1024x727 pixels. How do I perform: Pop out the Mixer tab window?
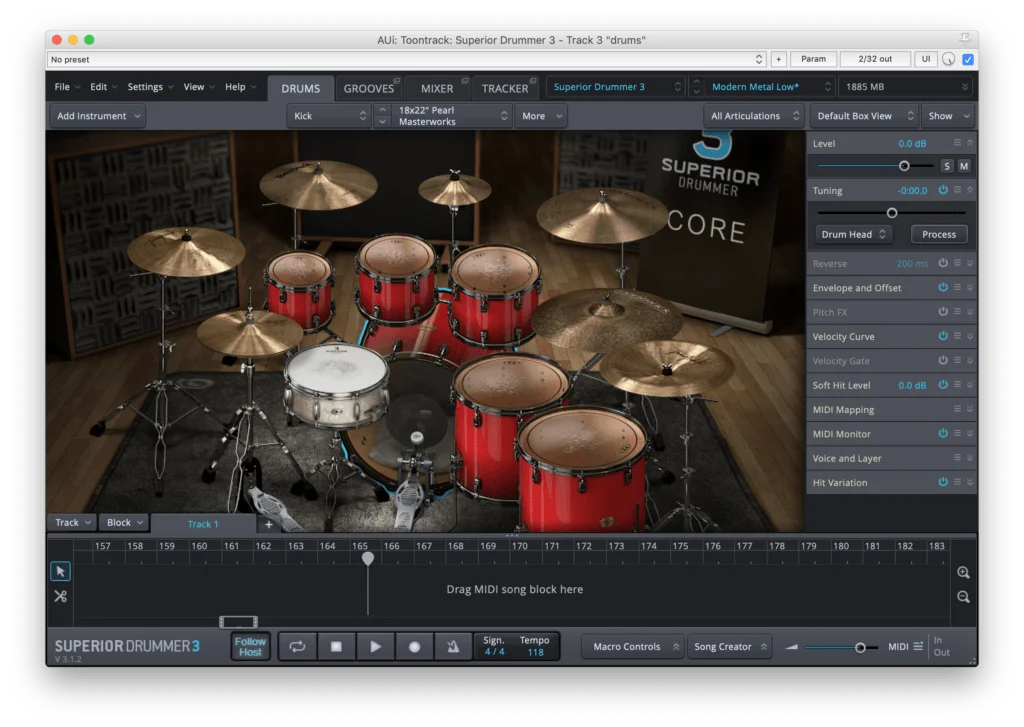tap(465, 81)
